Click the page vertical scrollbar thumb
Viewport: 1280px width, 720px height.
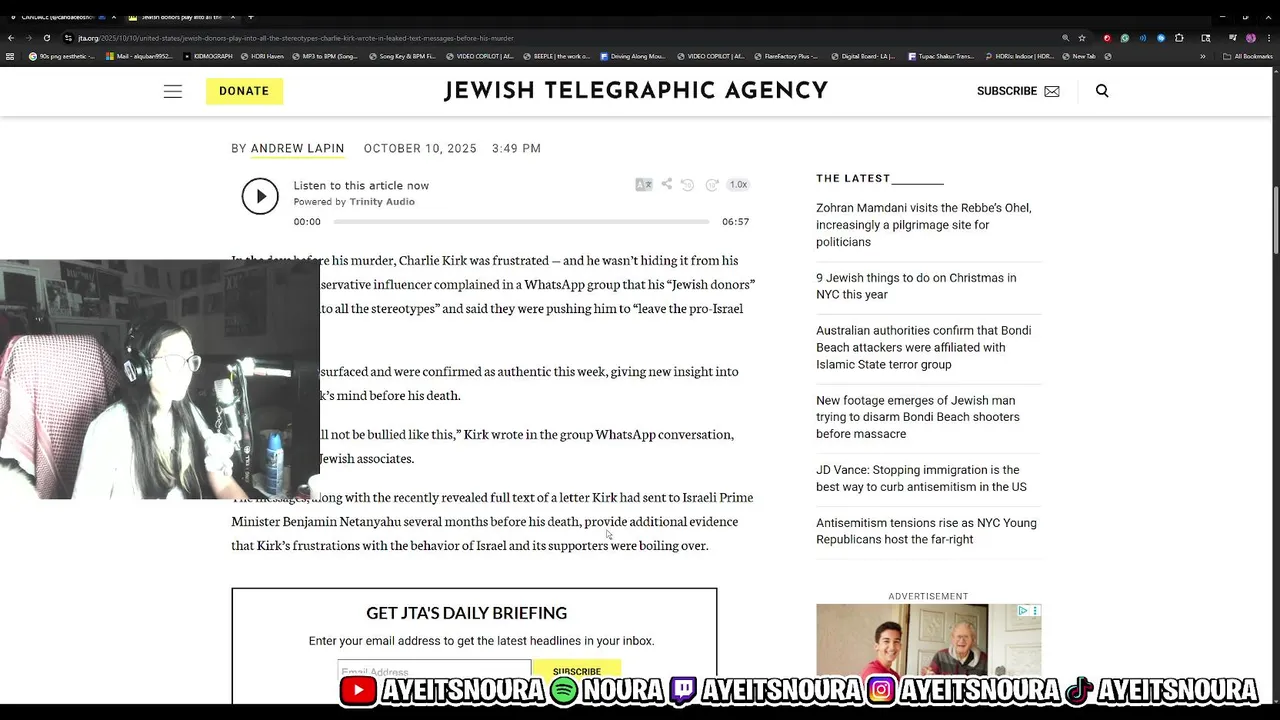(1275, 220)
